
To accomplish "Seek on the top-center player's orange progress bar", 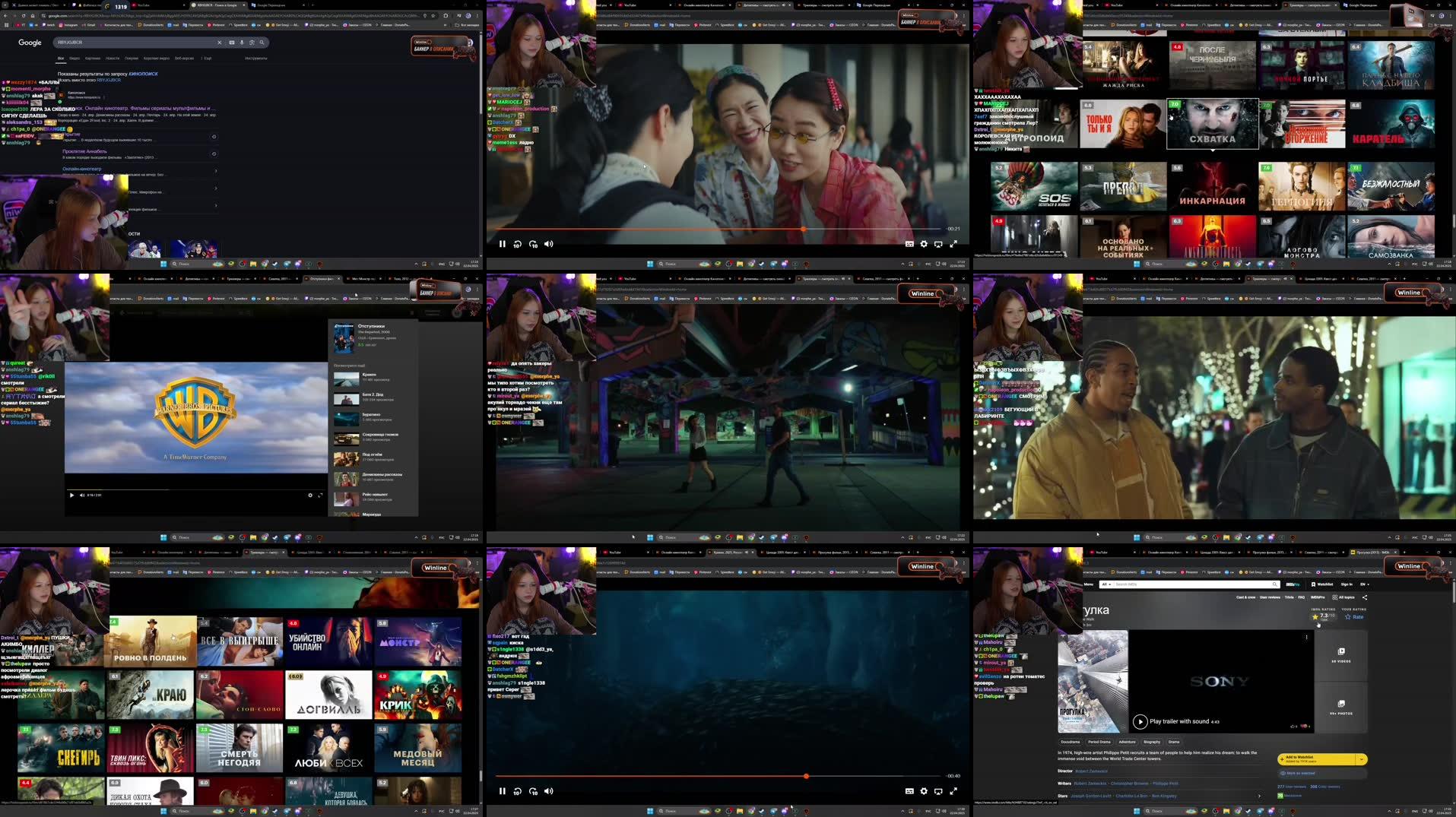I will point(718,229).
